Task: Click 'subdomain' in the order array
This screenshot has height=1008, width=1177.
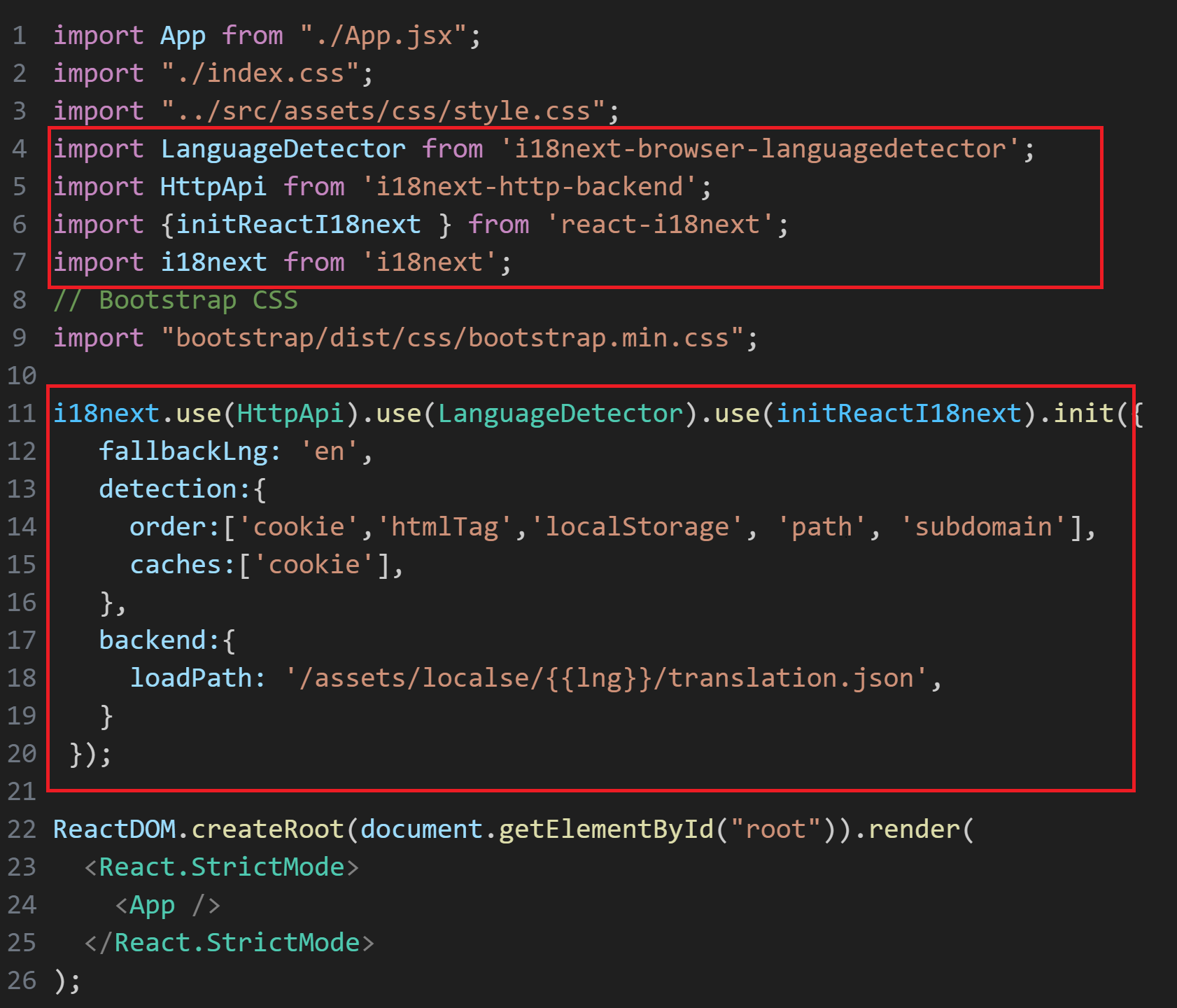Action: (x=983, y=527)
